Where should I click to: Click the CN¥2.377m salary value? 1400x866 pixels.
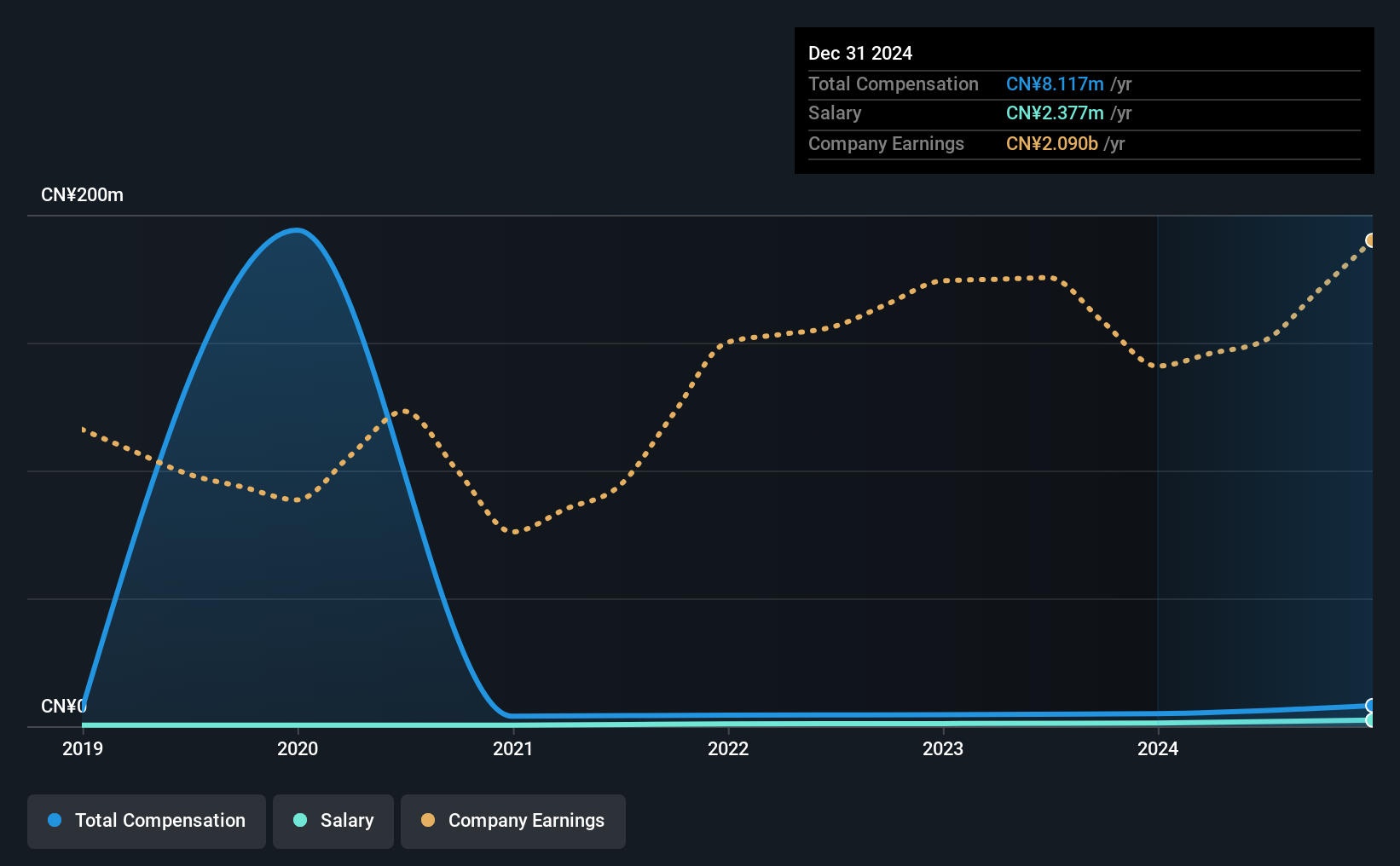click(x=1055, y=113)
